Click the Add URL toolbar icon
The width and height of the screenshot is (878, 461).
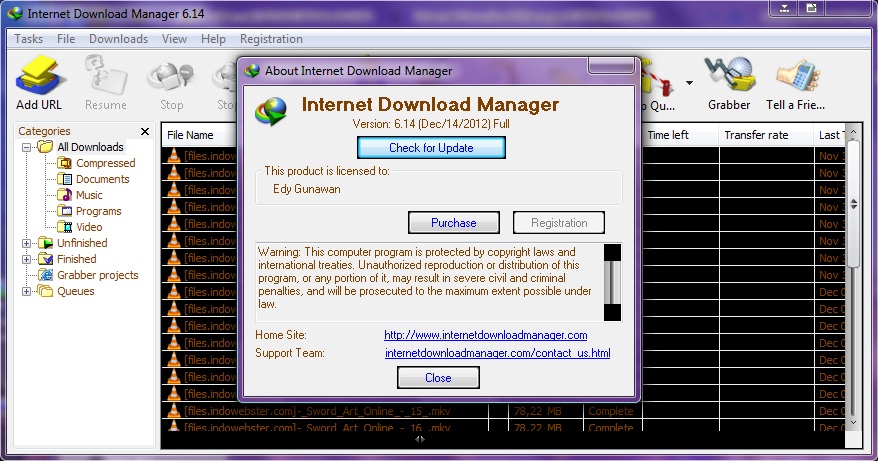point(38,84)
